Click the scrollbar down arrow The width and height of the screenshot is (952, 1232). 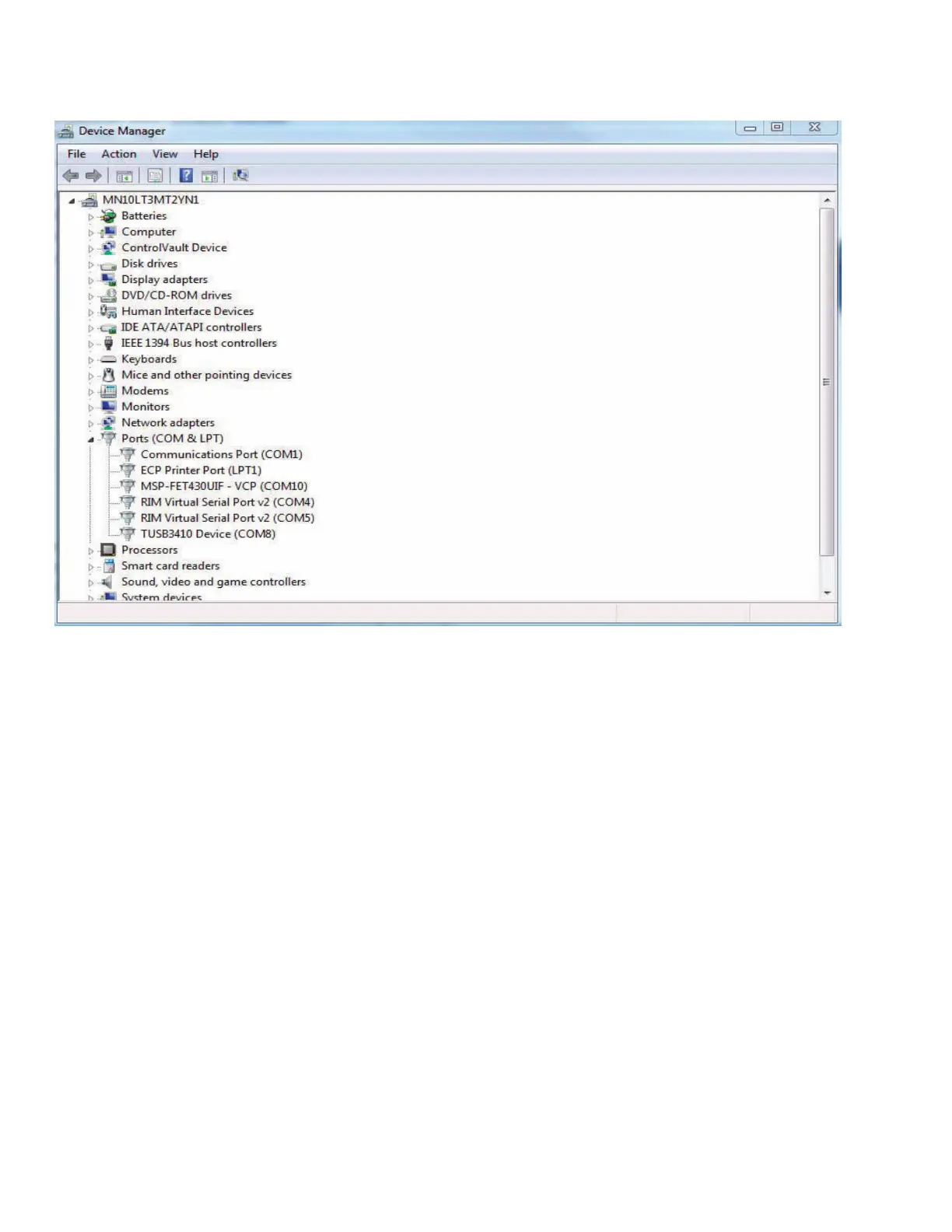point(827,593)
